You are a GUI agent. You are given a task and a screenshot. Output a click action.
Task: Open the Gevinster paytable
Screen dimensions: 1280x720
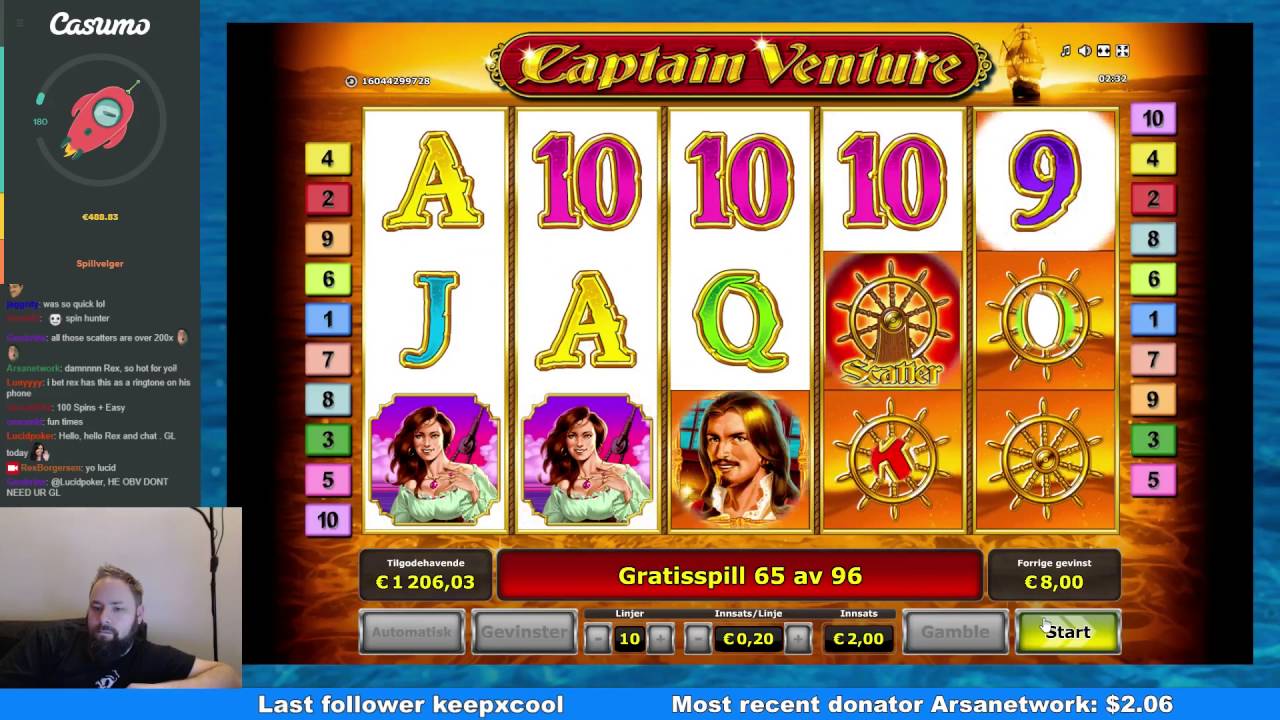(524, 632)
